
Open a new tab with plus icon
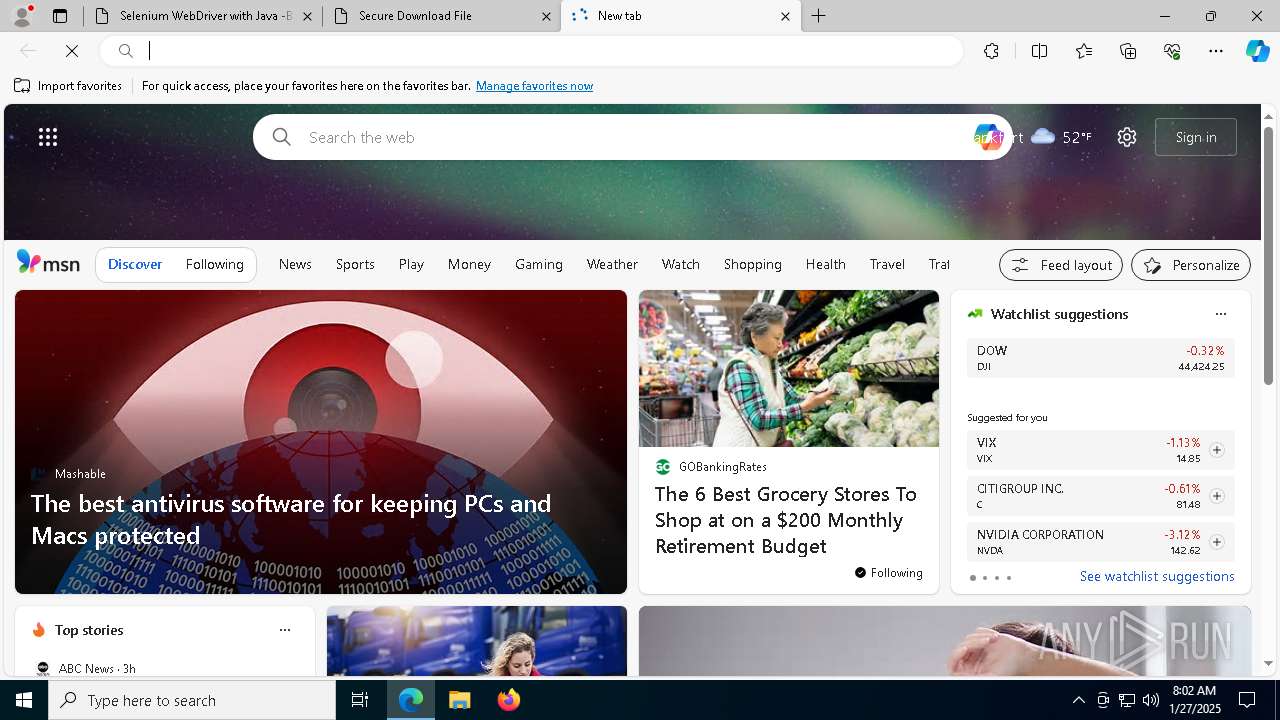[x=819, y=16]
